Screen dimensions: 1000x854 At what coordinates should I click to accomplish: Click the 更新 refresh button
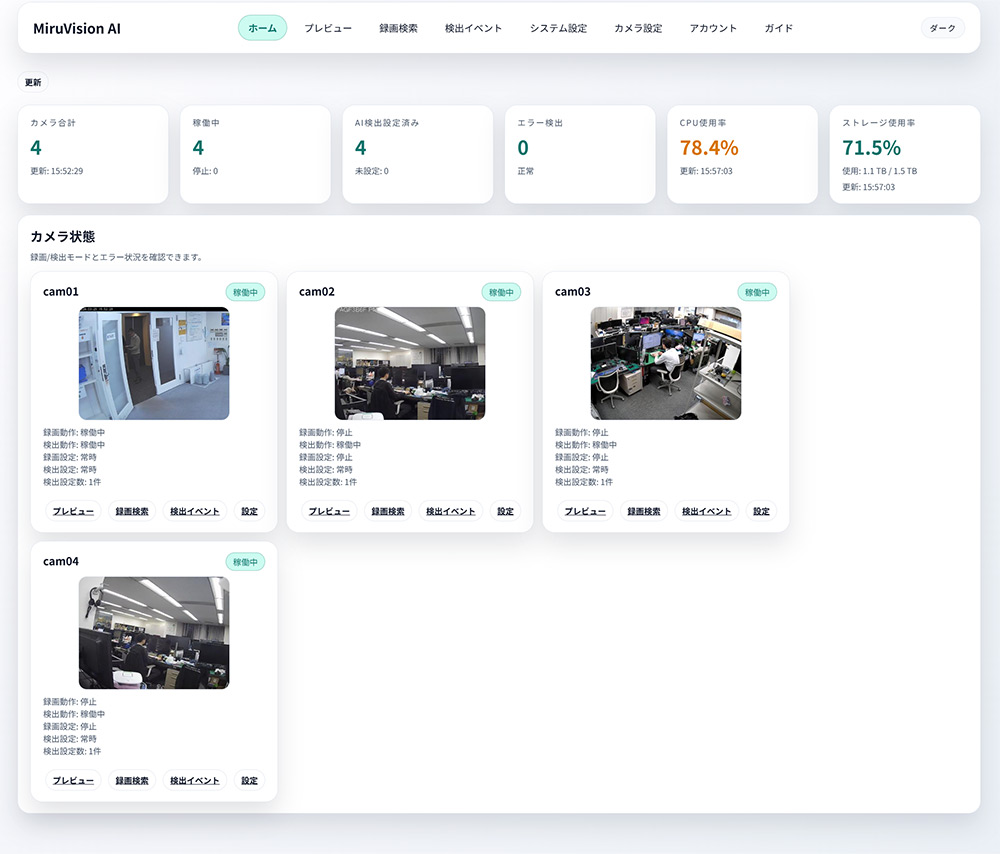[33, 82]
